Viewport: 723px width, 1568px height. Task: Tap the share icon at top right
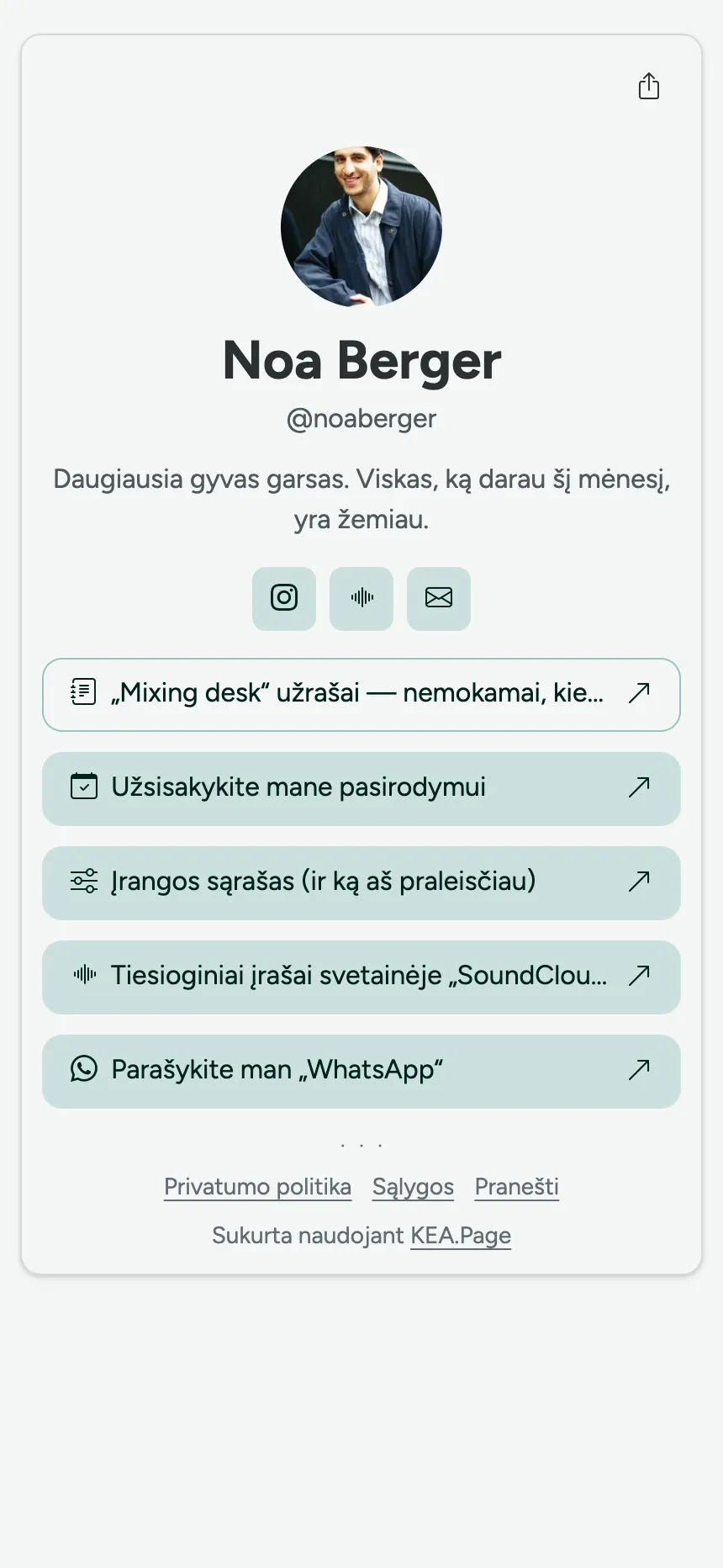pyautogui.click(x=649, y=86)
